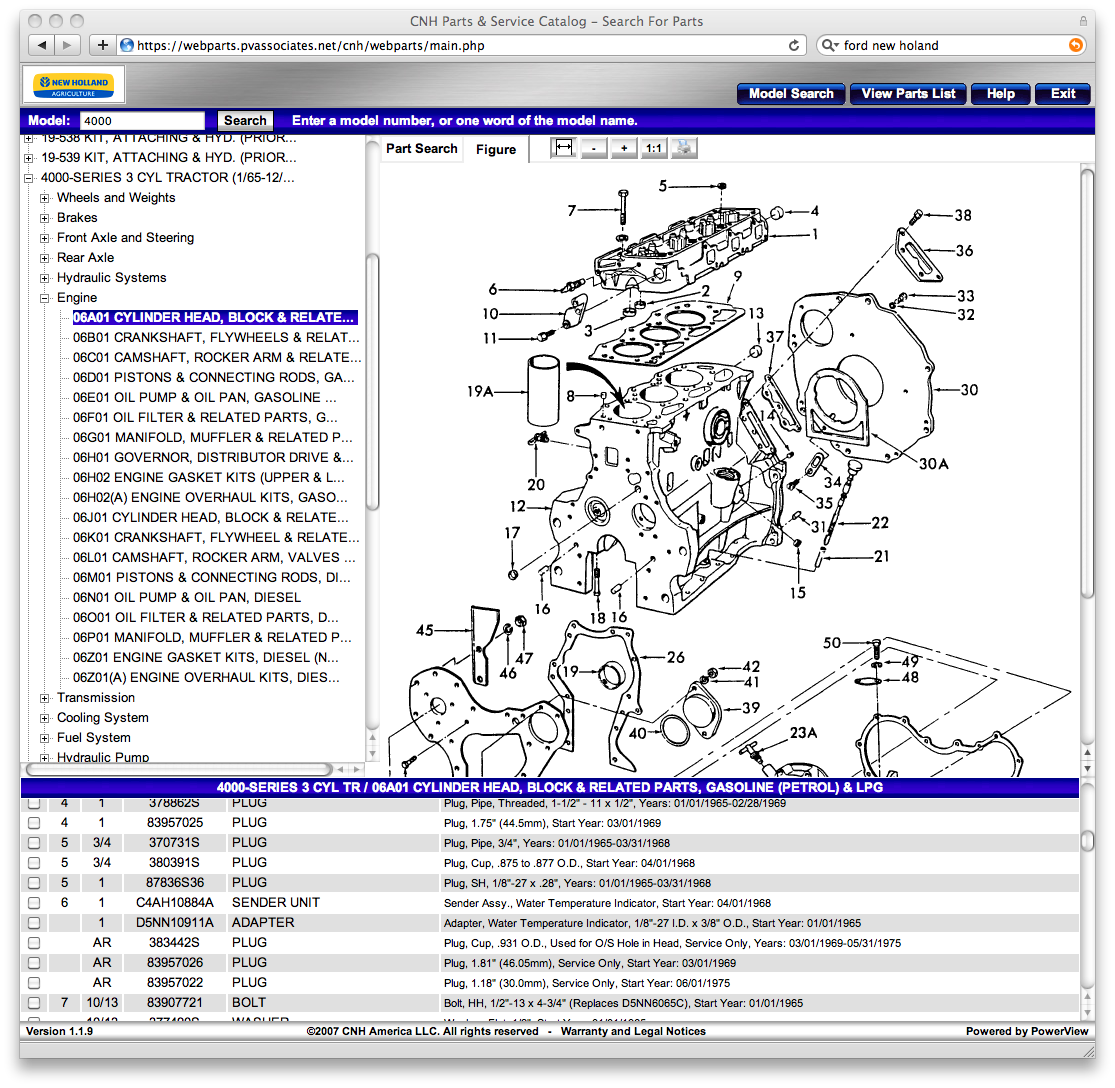Select the checkbox for 83907721 BOLT
1115x1088 pixels.
[34, 1003]
